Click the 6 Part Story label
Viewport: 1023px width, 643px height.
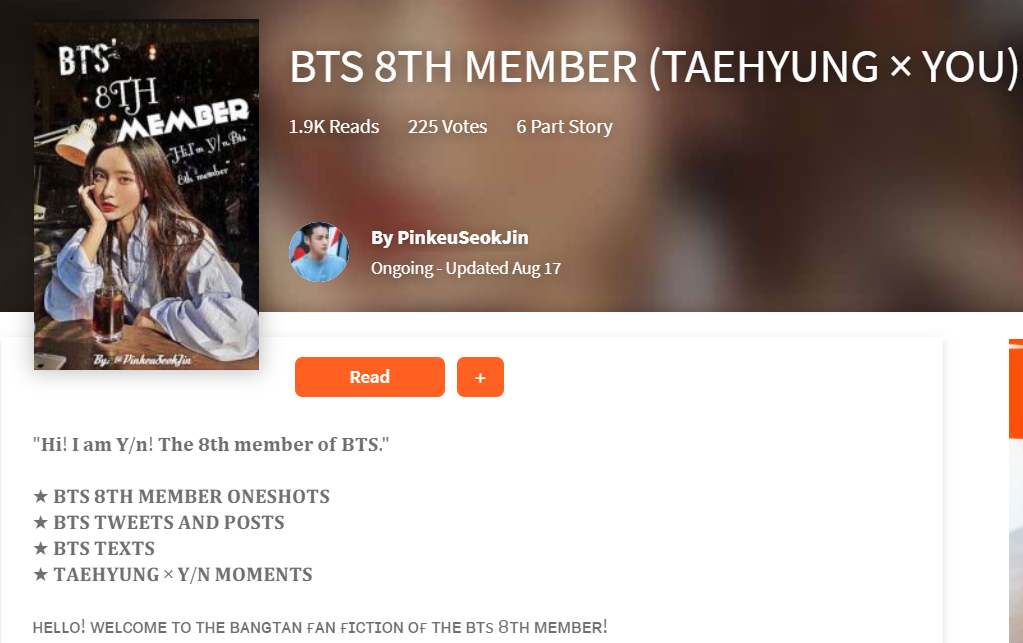click(564, 127)
